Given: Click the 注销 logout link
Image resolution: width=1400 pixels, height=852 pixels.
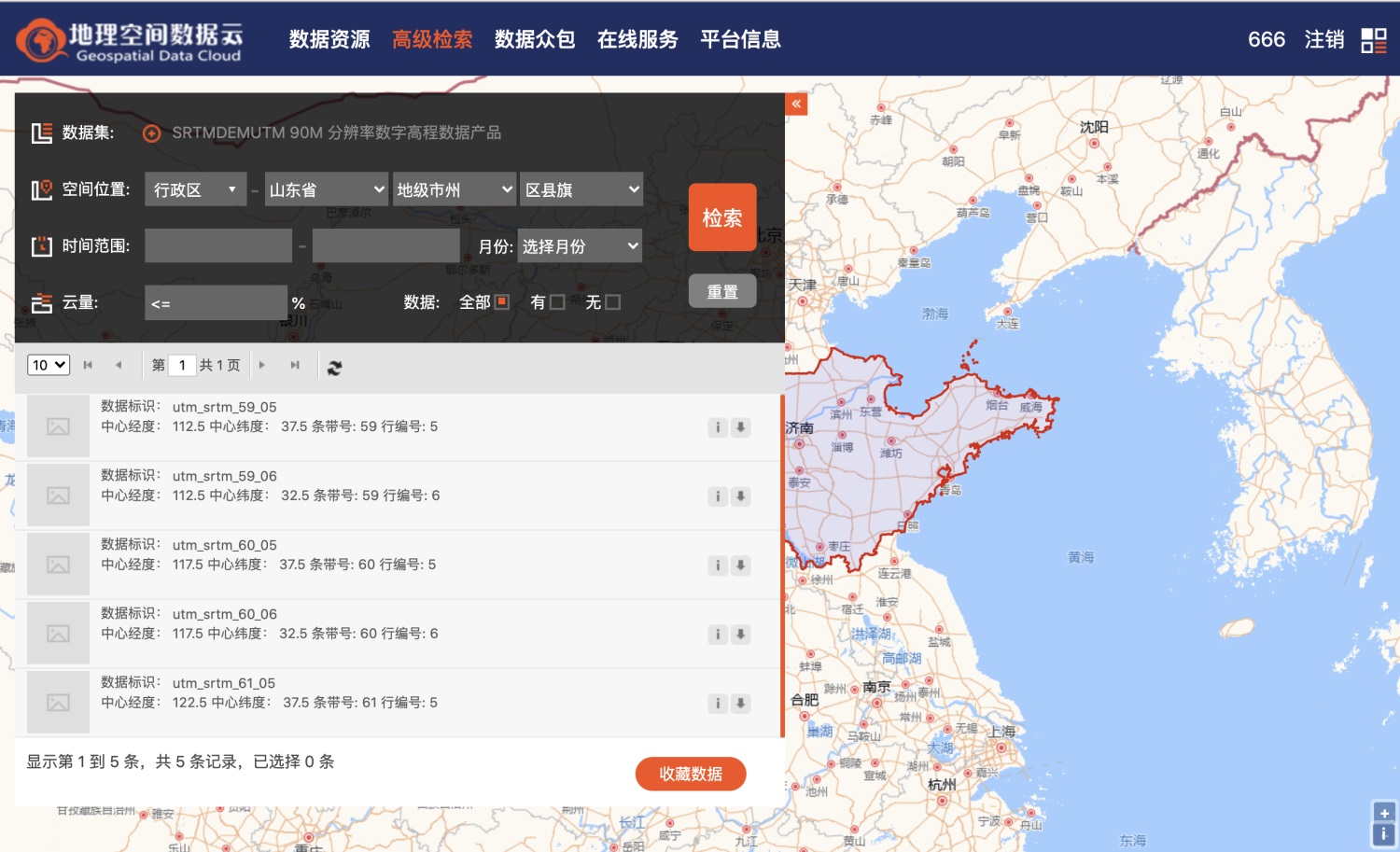Looking at the screenshot, I should pos(1324,39).
